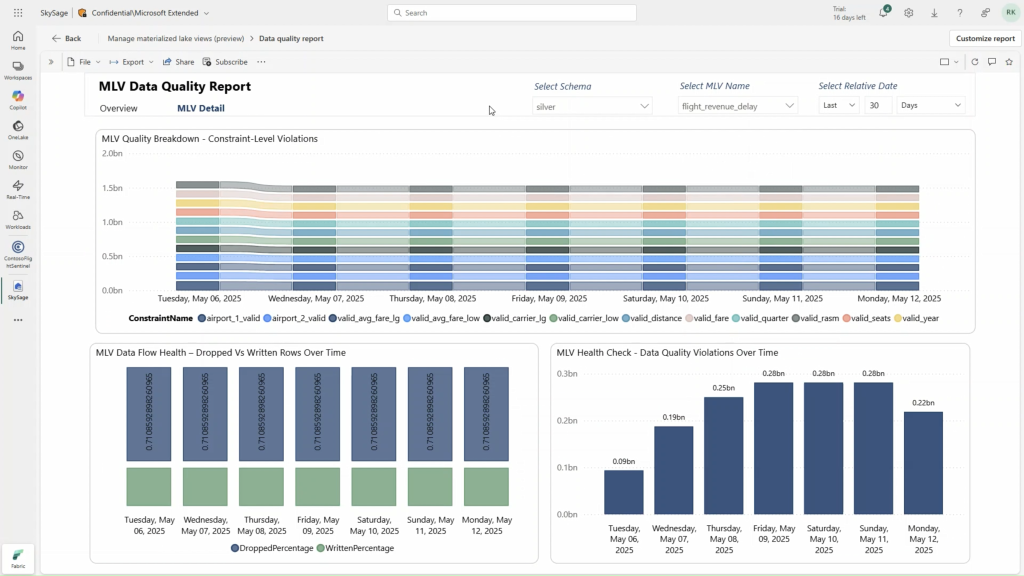Click Monday May 12 written percentage bar

pyautogui.click(x=486, y=487)
